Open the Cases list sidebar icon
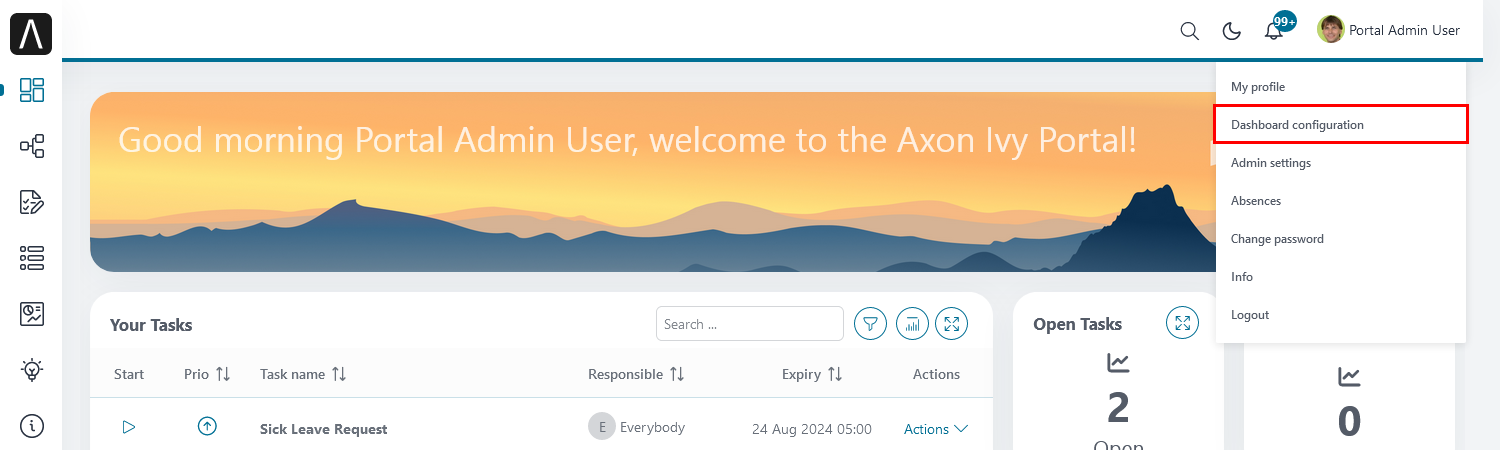Screen dimensions: 1500x450 (32, 259)
